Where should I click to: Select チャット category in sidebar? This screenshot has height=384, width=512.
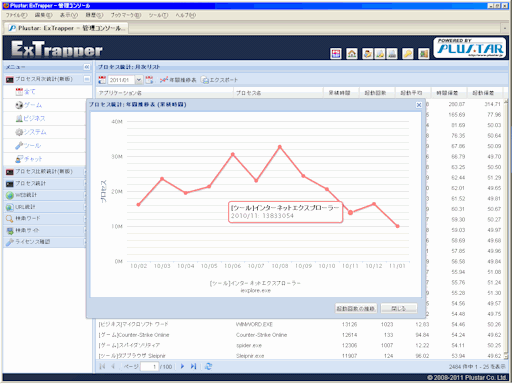[x=29, y=159]
